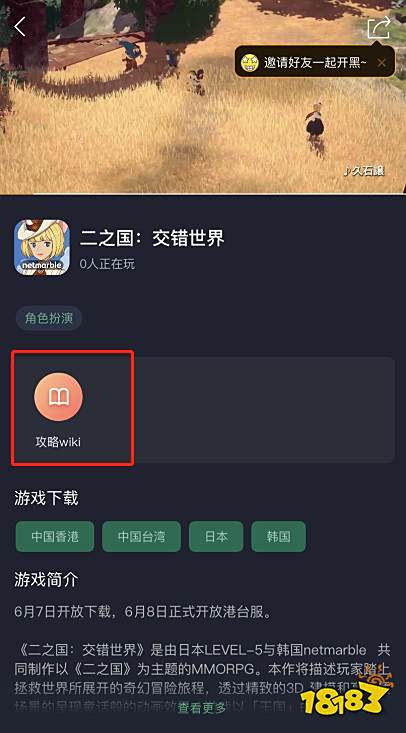Choose the 韩国 download region
This screenshot has width=406, height=733.
[x=278, y=536]
